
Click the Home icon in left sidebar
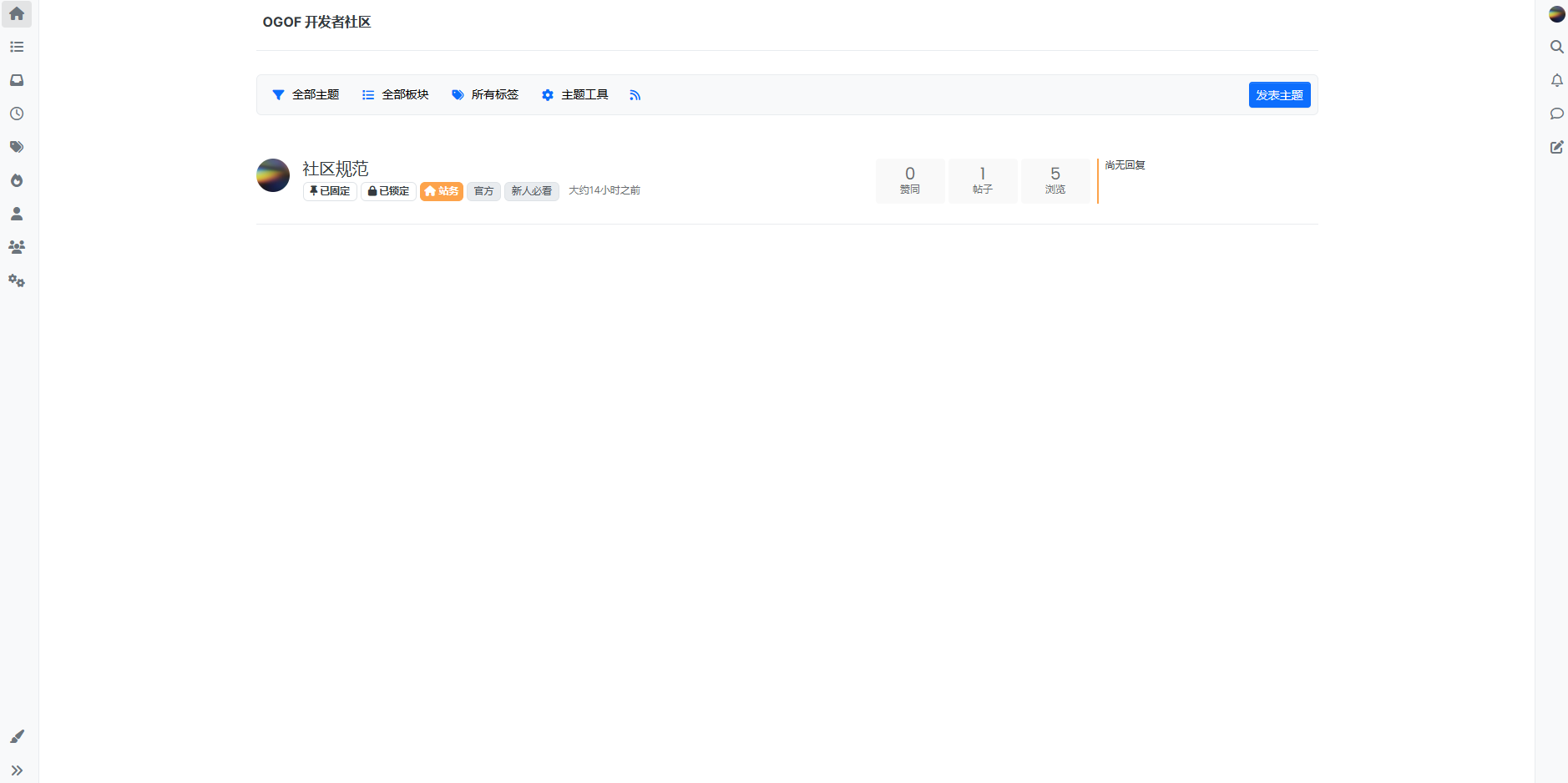(17, 13)
